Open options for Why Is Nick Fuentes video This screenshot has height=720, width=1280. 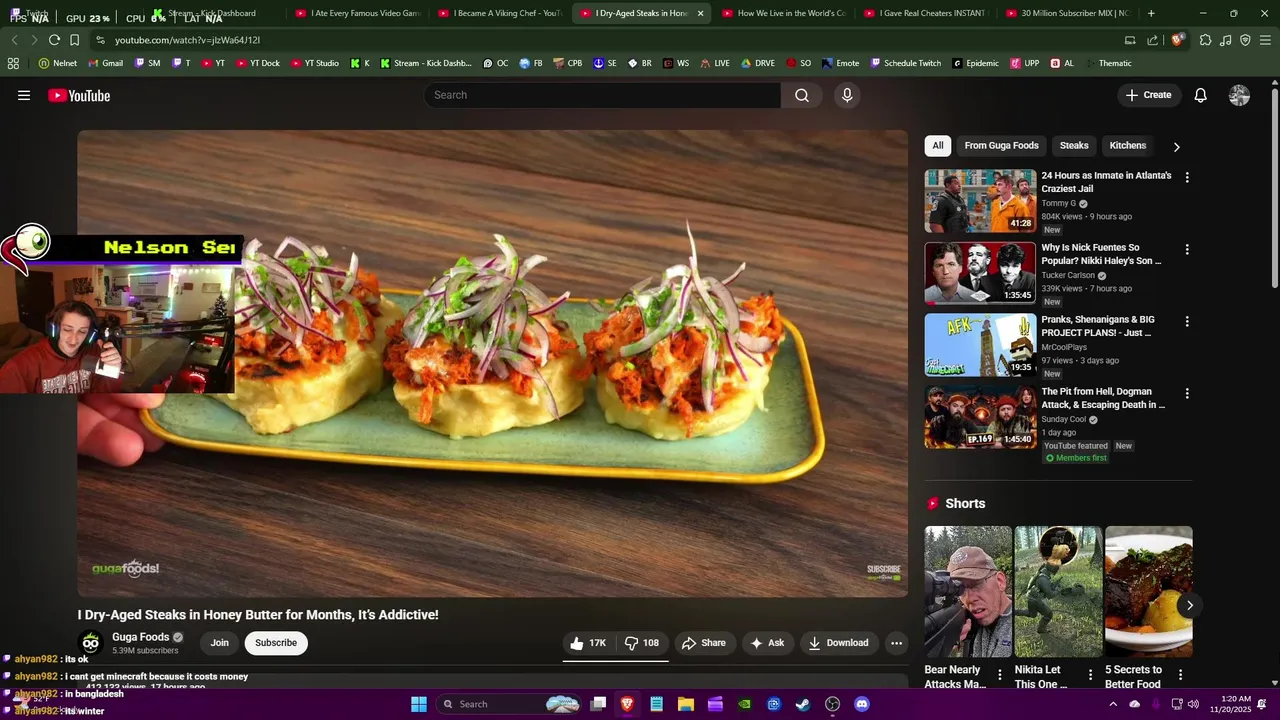[x=1187, y=249]
